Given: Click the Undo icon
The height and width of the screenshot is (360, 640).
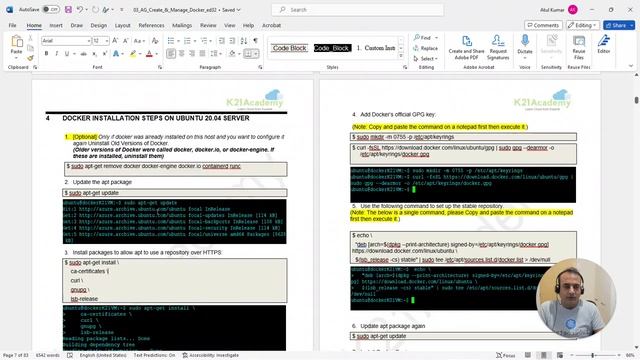Looking at the screenshot, I should click(x=80, y=9).
